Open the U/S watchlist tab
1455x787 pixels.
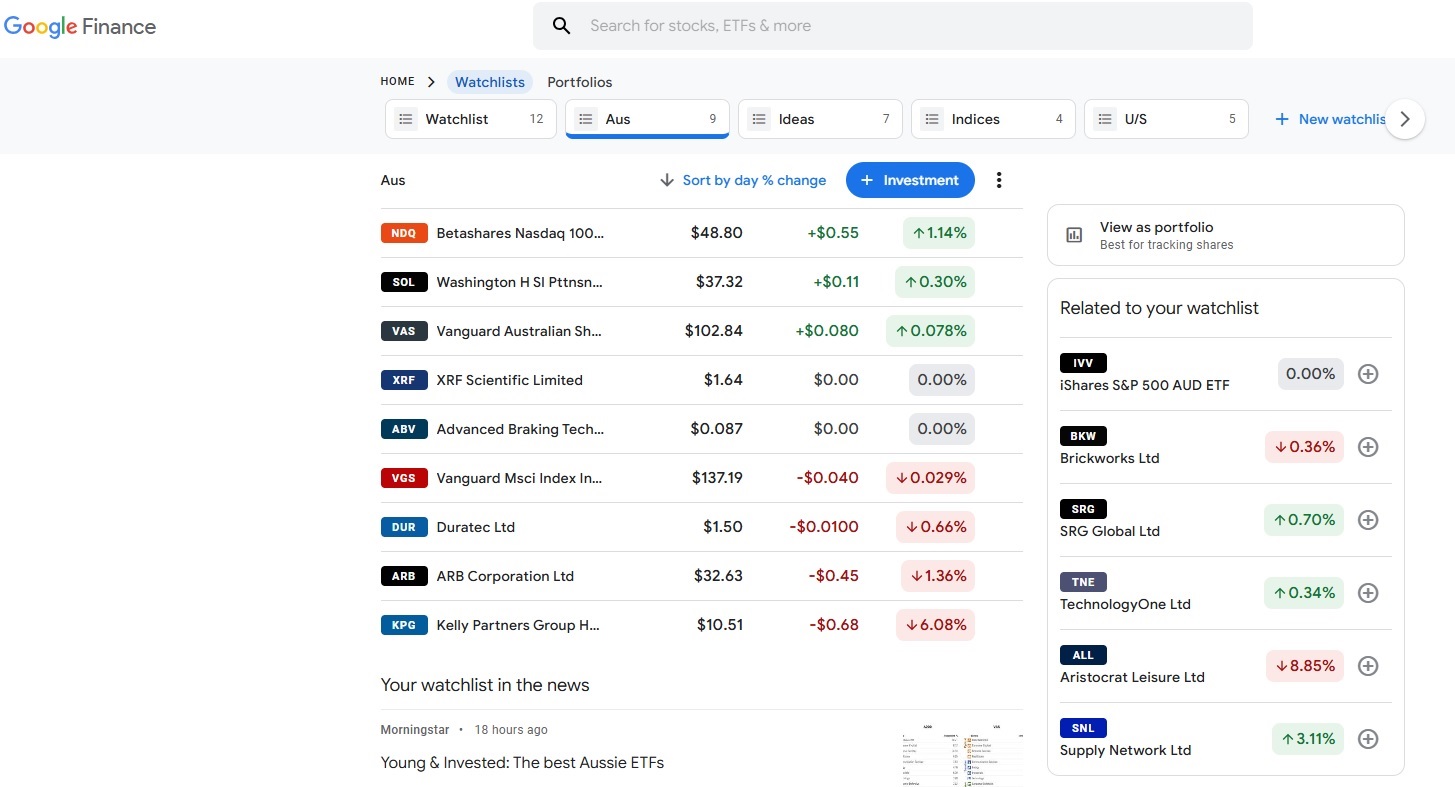(1166, 119)
